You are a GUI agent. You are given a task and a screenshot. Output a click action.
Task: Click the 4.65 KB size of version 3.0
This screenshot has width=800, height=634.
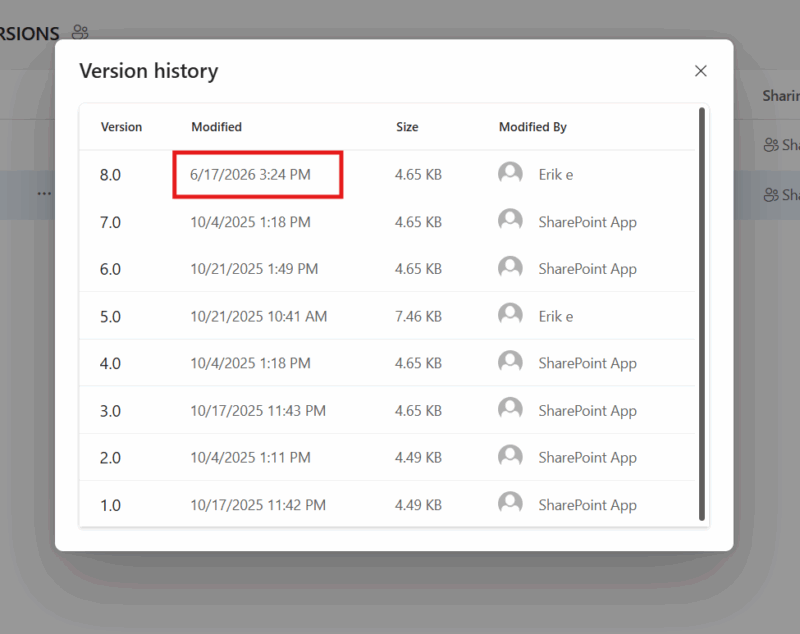point(418,411)
